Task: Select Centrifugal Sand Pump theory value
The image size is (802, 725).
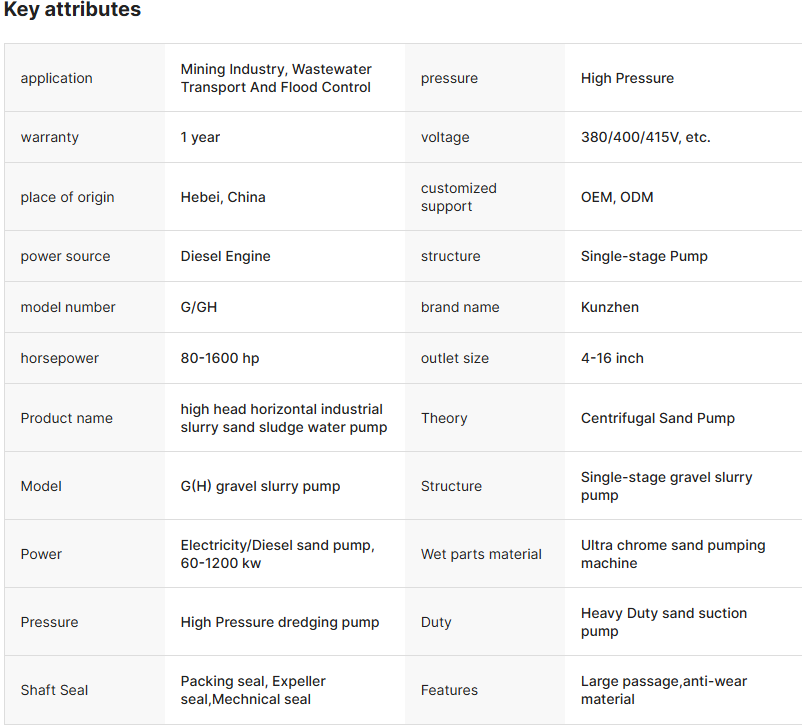Action: (x=657, y=418)
